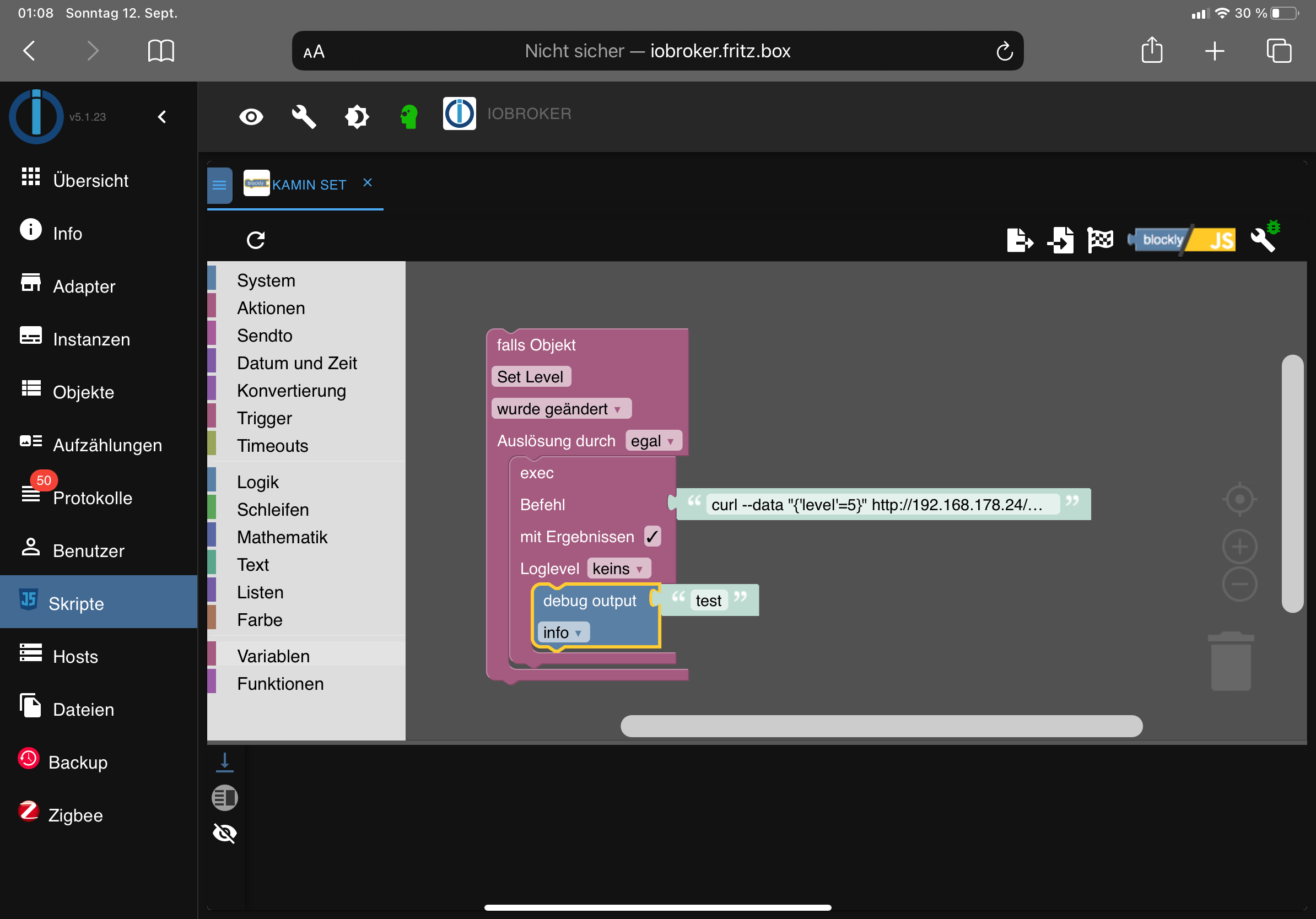The height and width of the screenshot is (919, 1316).
Task: Open Protokolle with 50 badge
Action: pyautogui.click(x=91, y=498)
